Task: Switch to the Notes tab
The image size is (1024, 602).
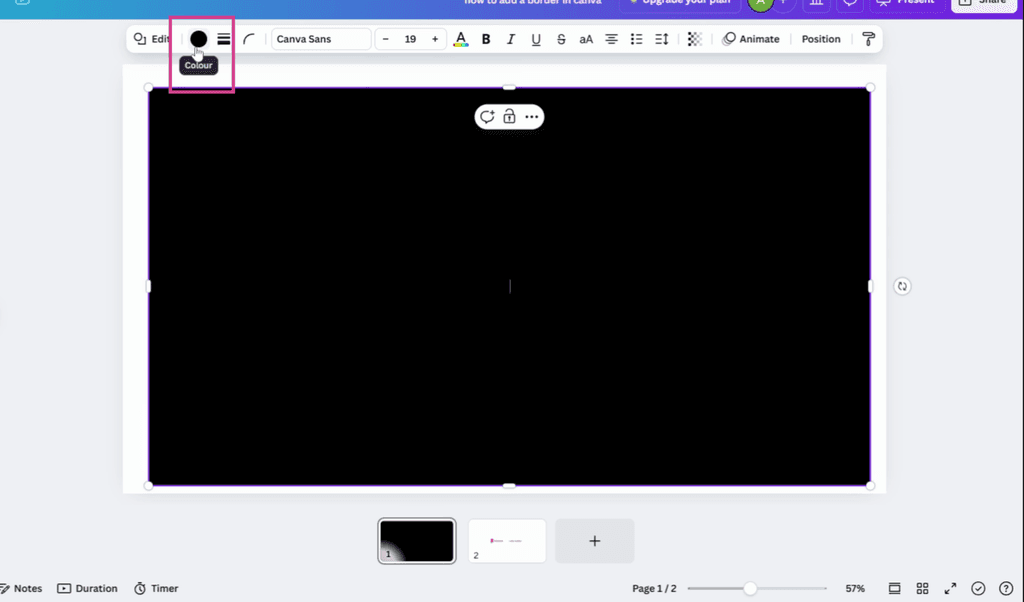Action: 22,588
